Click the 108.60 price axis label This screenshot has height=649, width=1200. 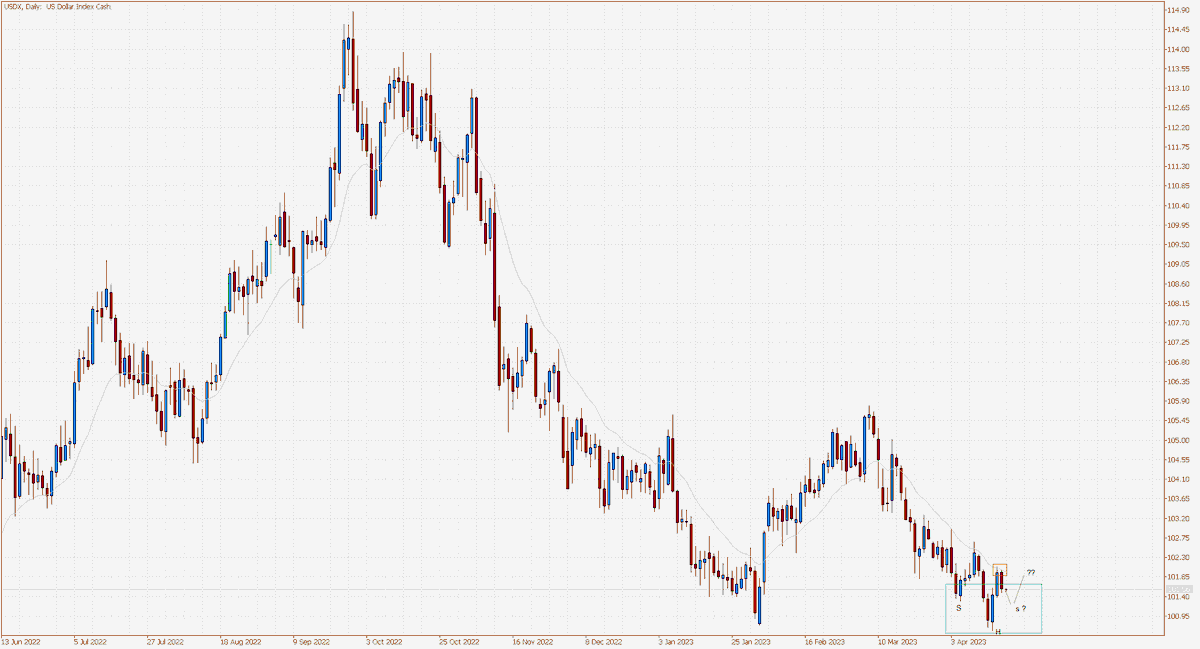coord(1177,284)
